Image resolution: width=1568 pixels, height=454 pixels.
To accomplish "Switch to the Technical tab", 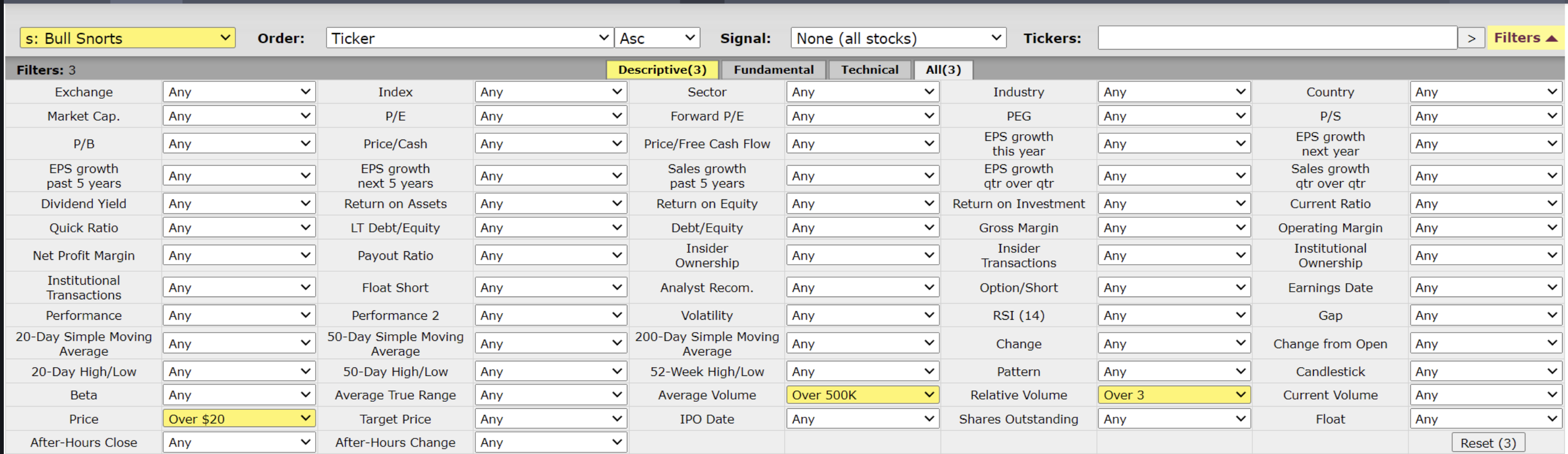I will point(869,70).
